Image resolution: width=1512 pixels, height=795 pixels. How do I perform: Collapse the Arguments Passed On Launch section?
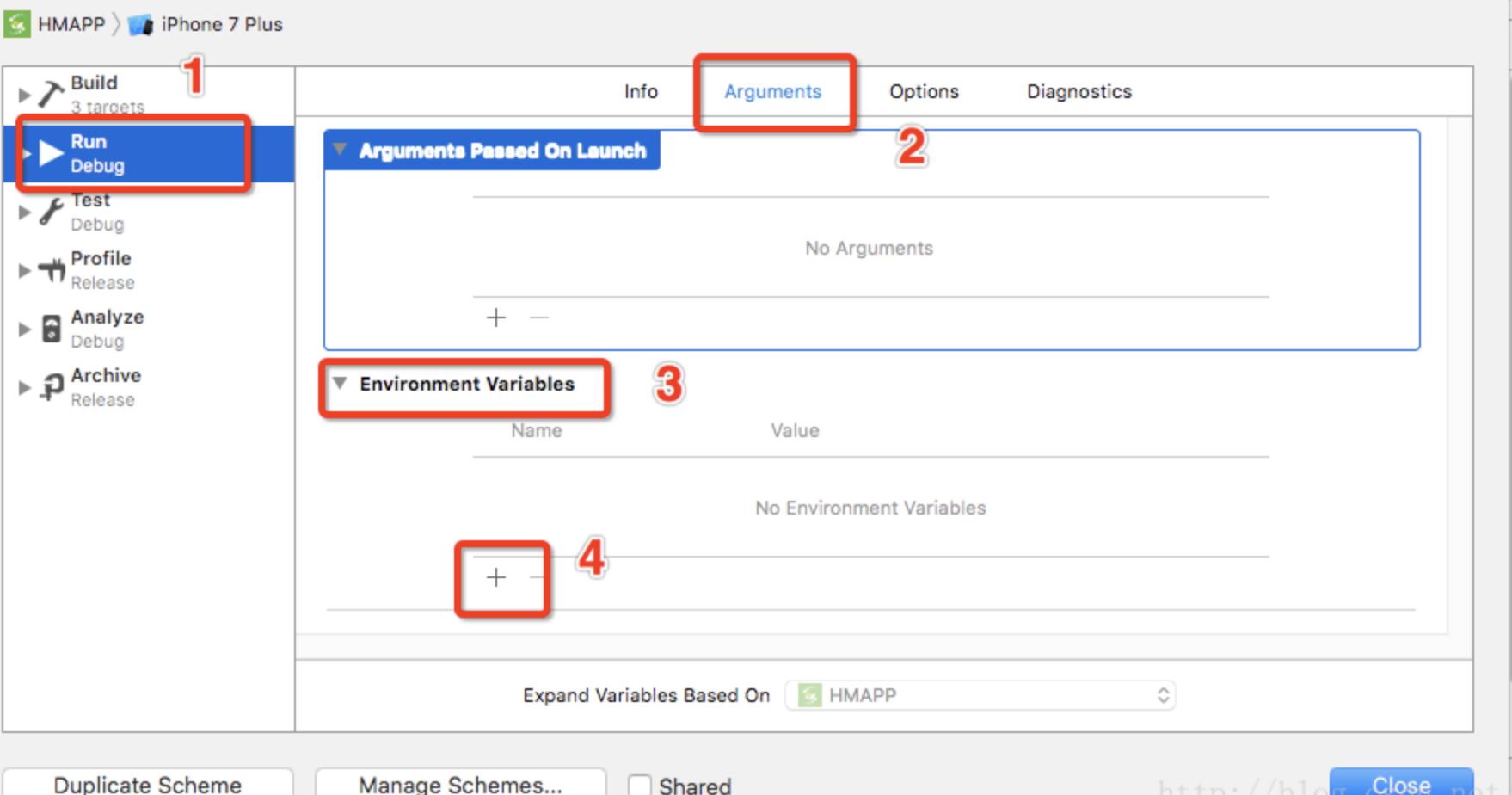pyautogui.click(x=341, y=150)
